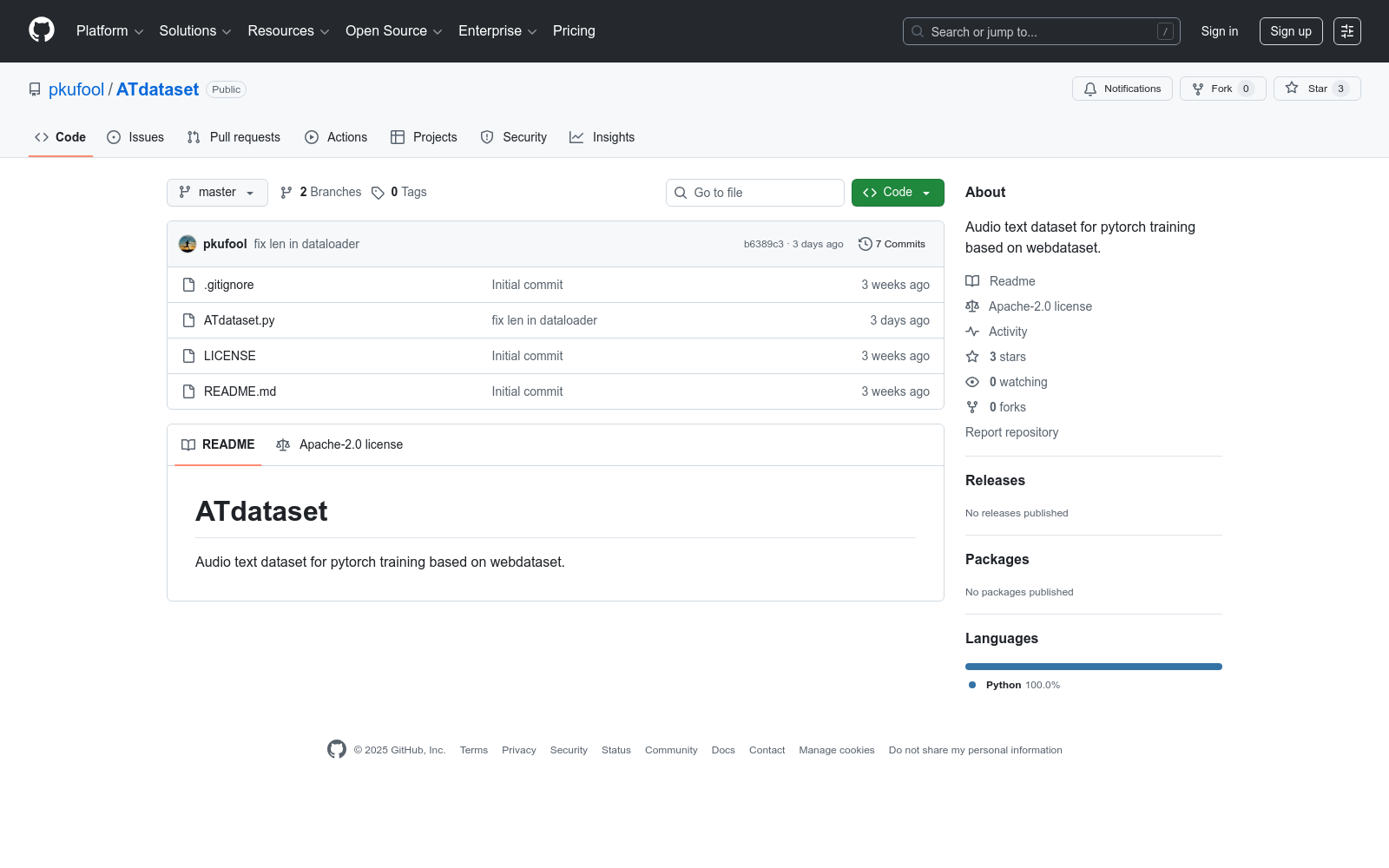Go to the Actions tab
This screenshot has height=868, width=1389.
tap(336, 137)
